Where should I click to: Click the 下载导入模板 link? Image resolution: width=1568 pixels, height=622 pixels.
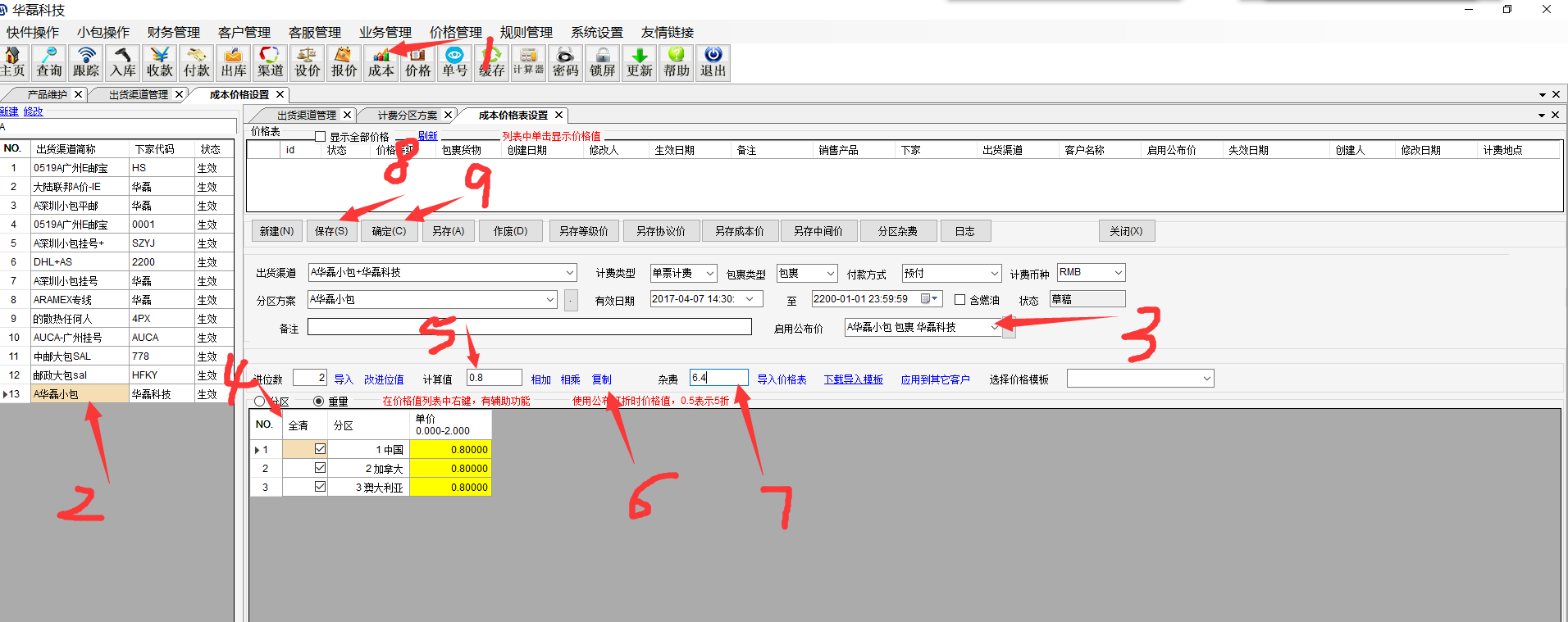pos(853,379)
